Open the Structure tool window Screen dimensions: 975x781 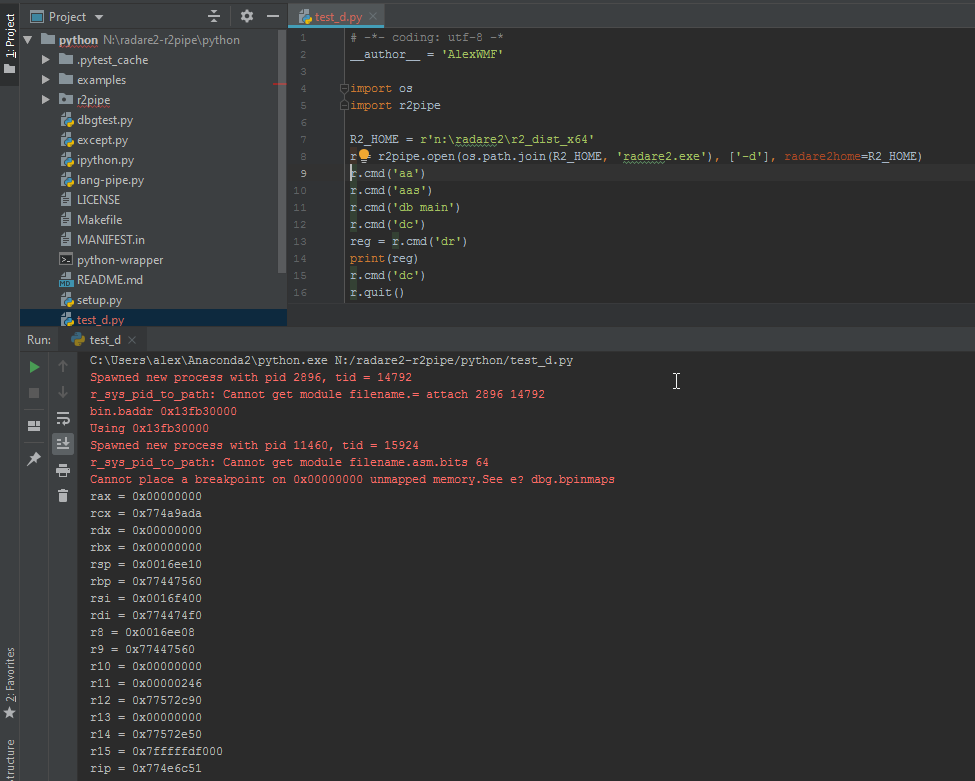10,755
